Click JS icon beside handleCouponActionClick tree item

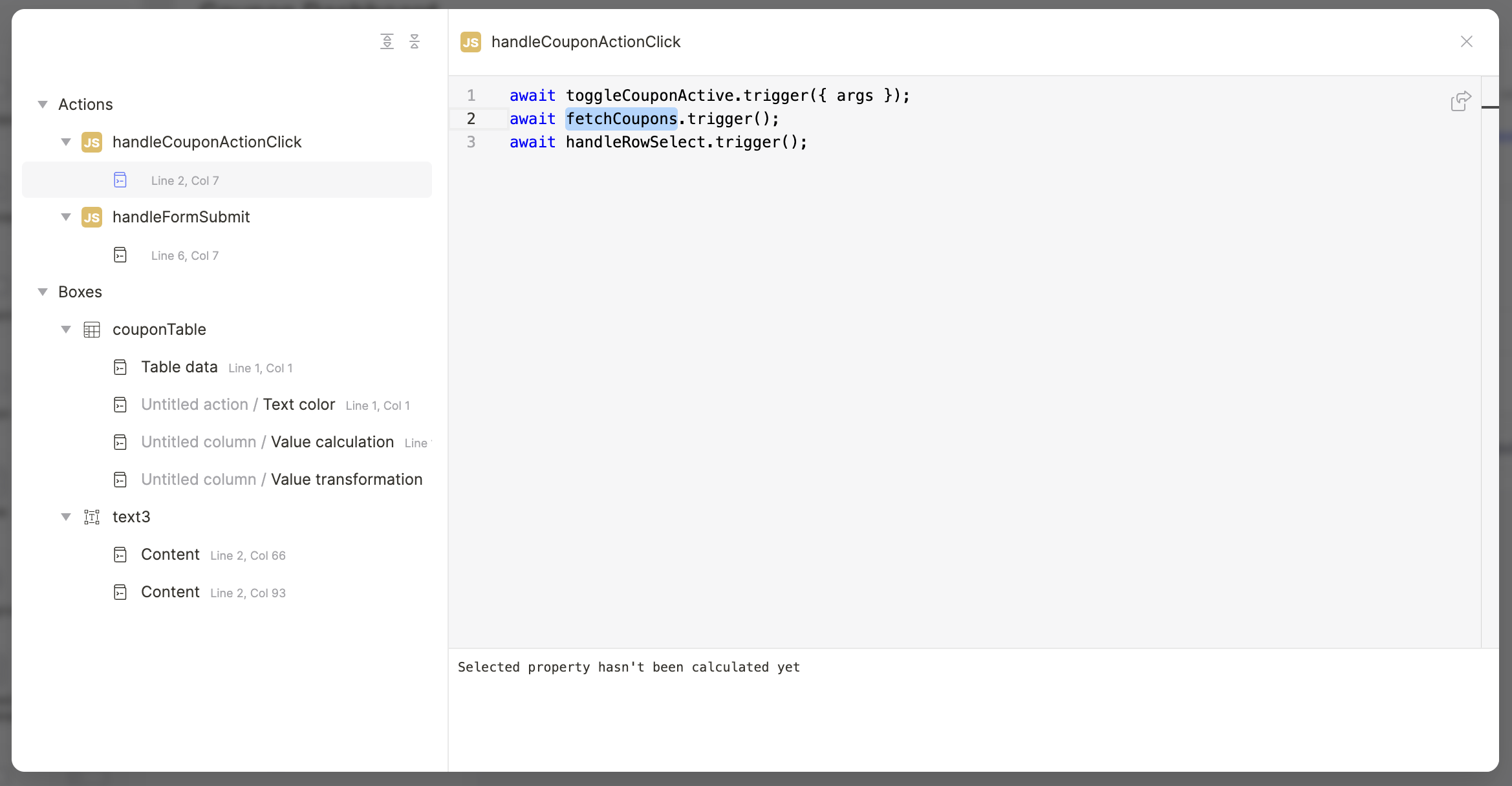point(92,142)
